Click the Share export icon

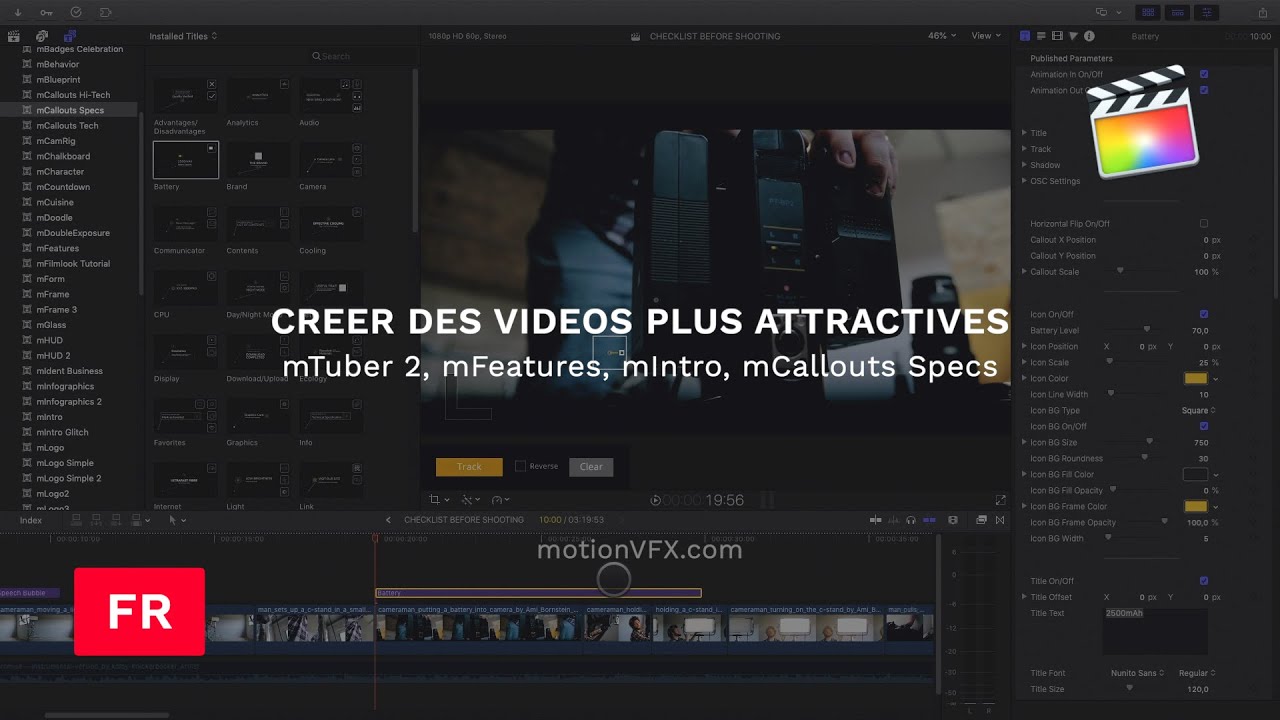(x=1262, y=12)
